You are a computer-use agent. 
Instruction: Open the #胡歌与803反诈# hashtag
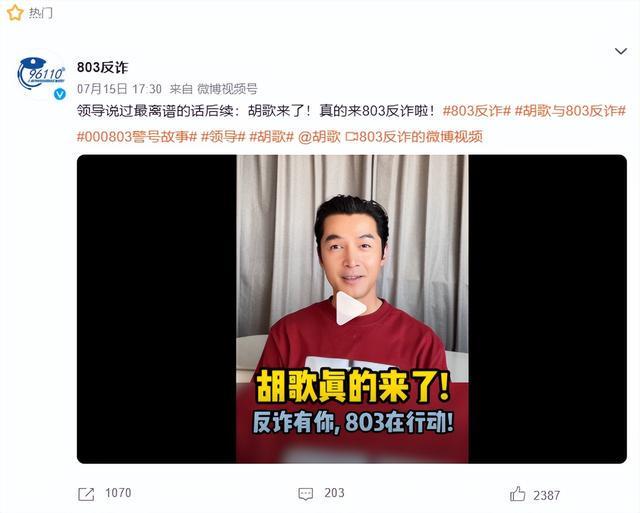570,111
